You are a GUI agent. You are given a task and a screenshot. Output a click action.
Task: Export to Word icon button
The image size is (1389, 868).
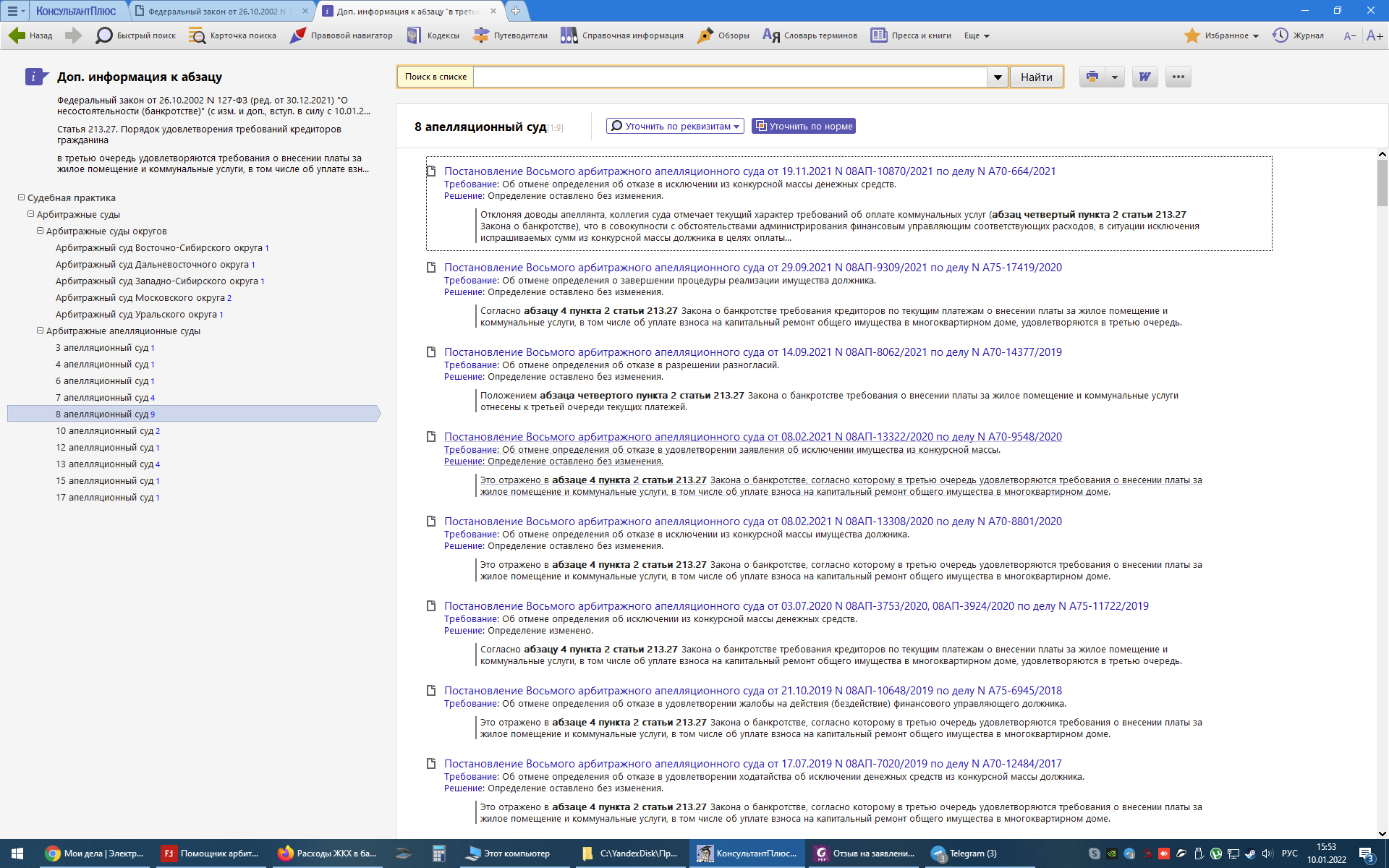tap(1144, 77)
